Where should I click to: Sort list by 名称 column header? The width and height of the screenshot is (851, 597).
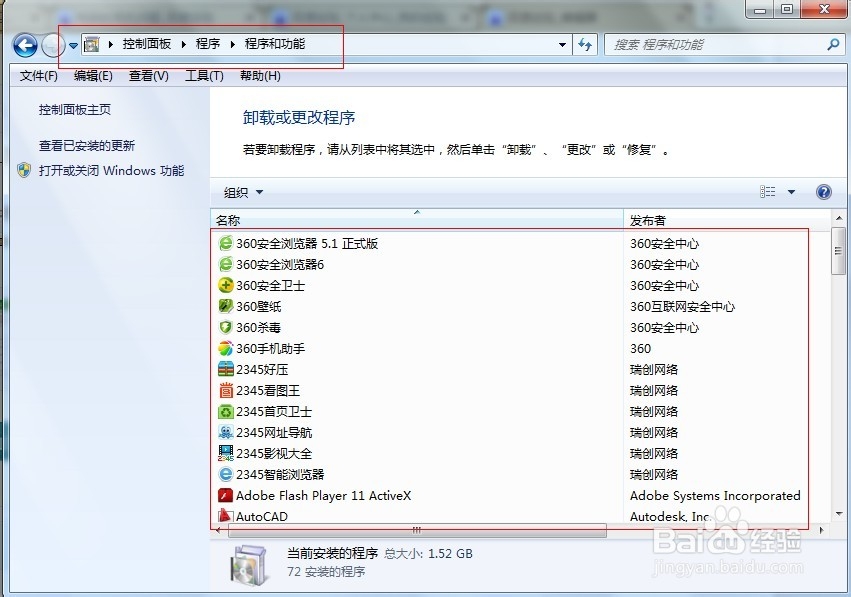pyautogui.click(x=417, y=220)
